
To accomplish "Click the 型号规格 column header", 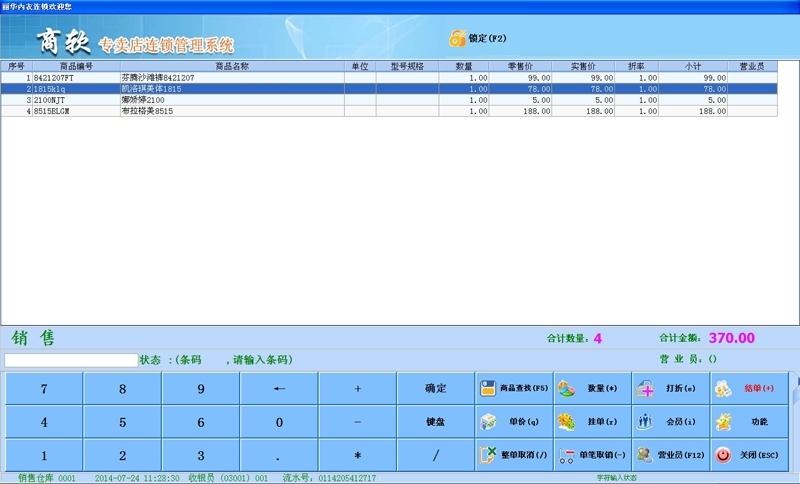I will point(407,66).
